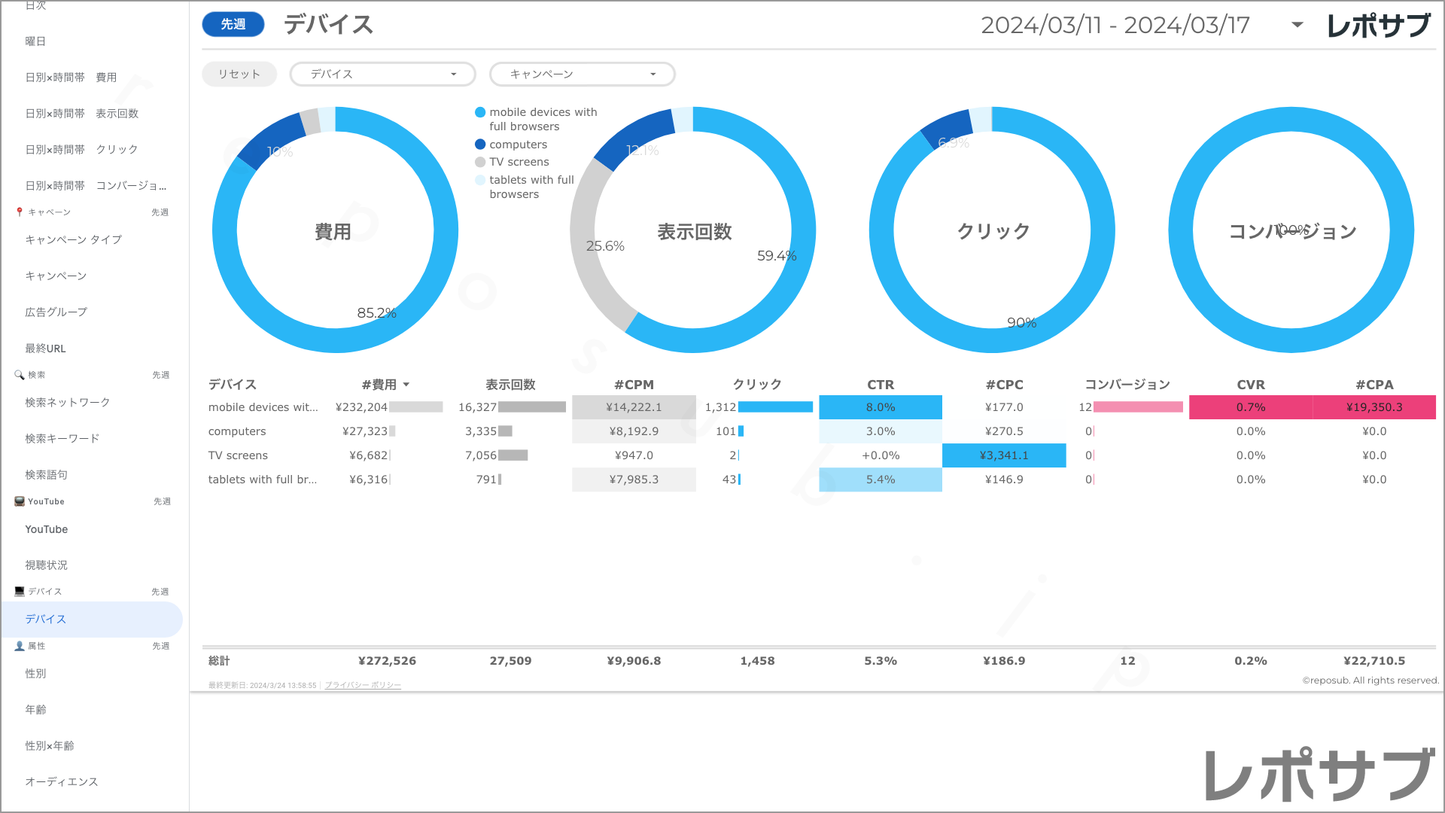Go to the 広告グループ sidebar page

pyautogui.click(x=56, y=312)
